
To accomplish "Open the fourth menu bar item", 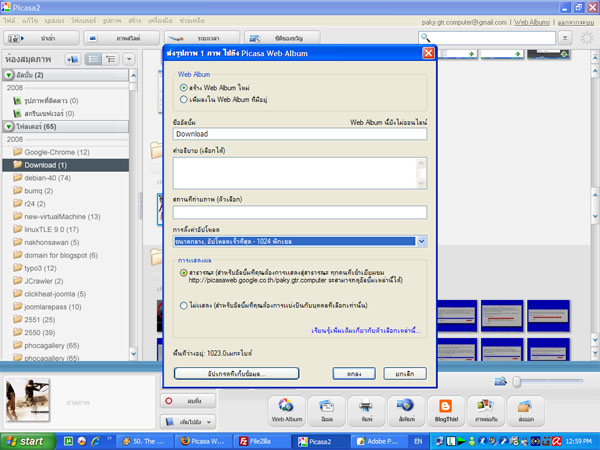I will click(83, 21).
